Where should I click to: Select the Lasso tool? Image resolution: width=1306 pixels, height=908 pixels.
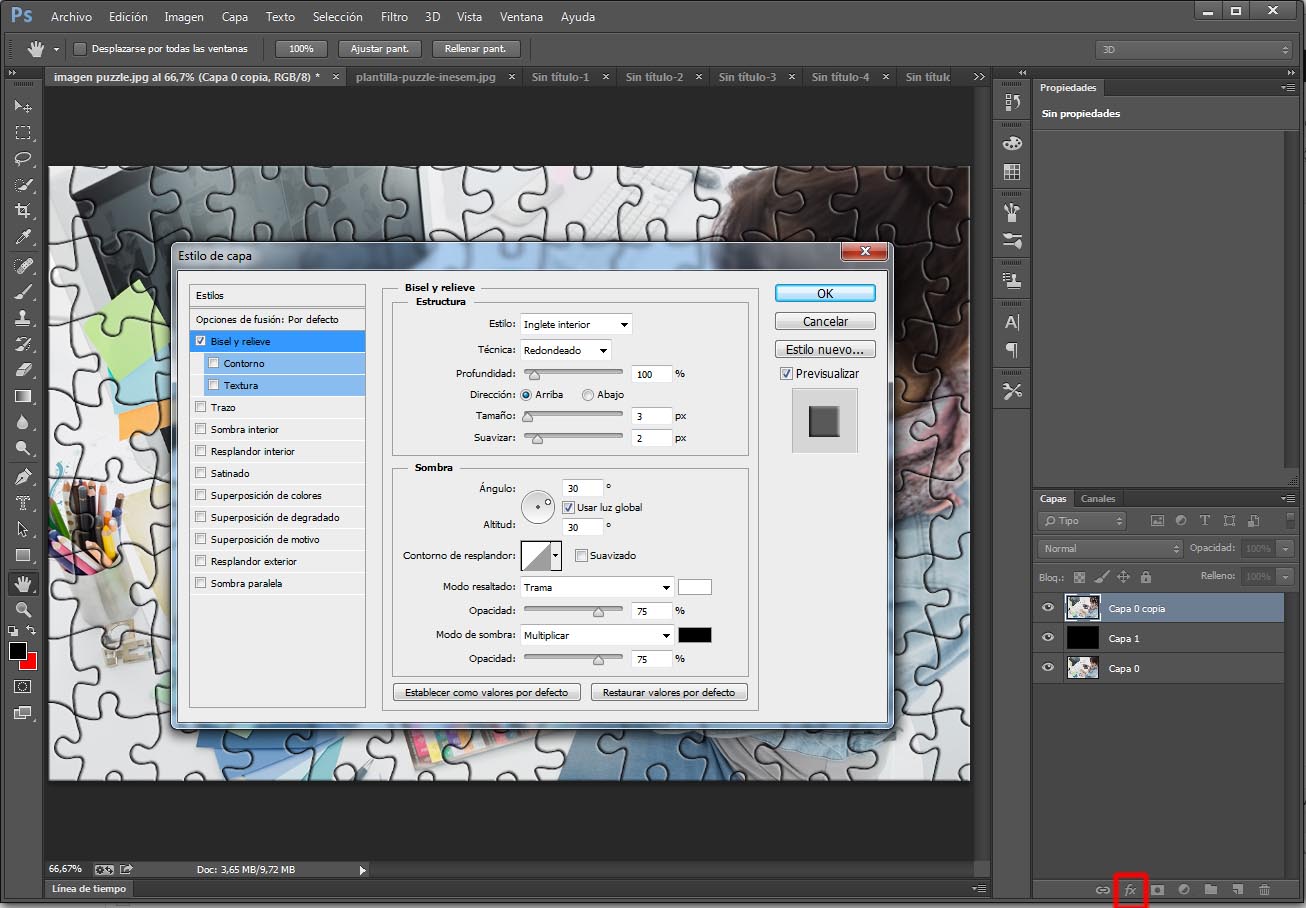(x=23, y=159)
